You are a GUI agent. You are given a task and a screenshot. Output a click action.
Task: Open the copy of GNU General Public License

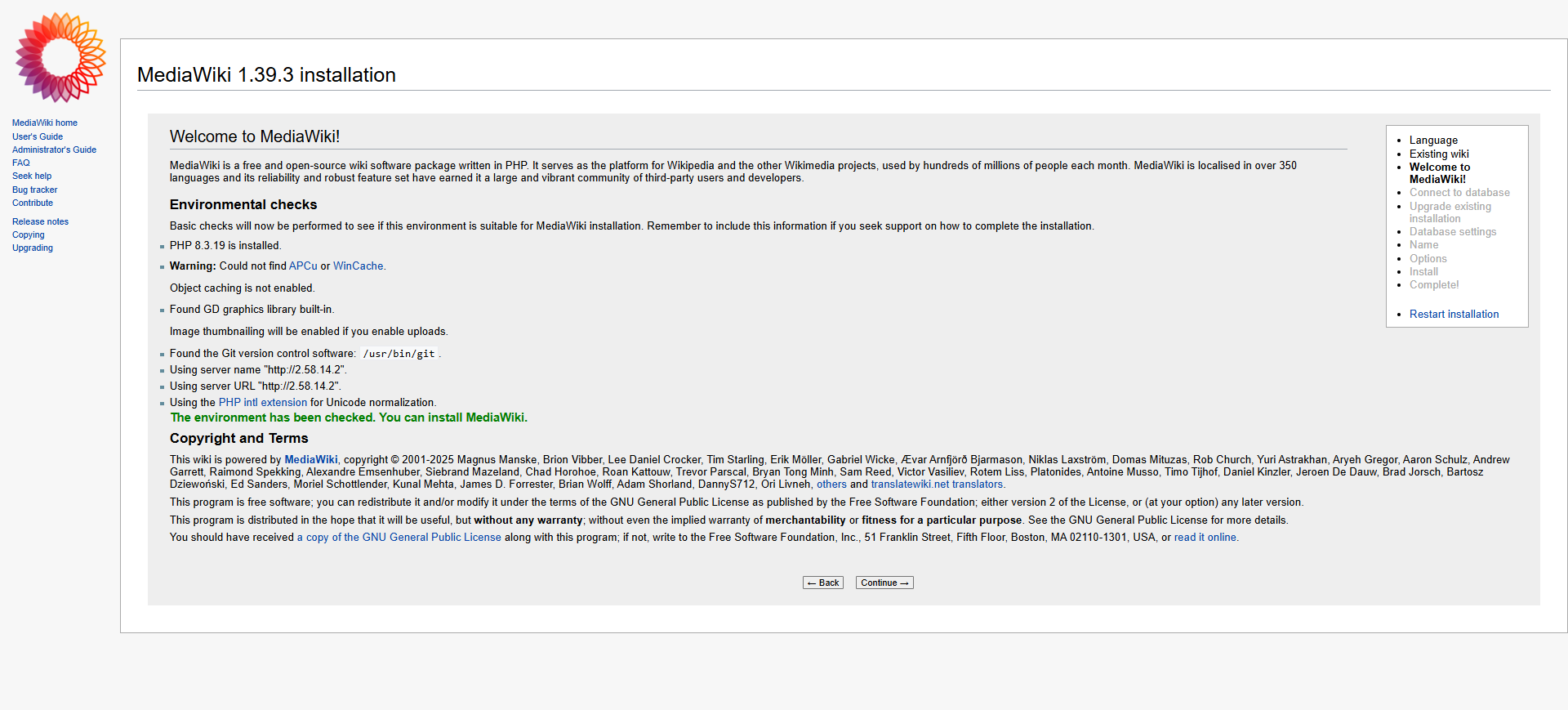[399, 538]
